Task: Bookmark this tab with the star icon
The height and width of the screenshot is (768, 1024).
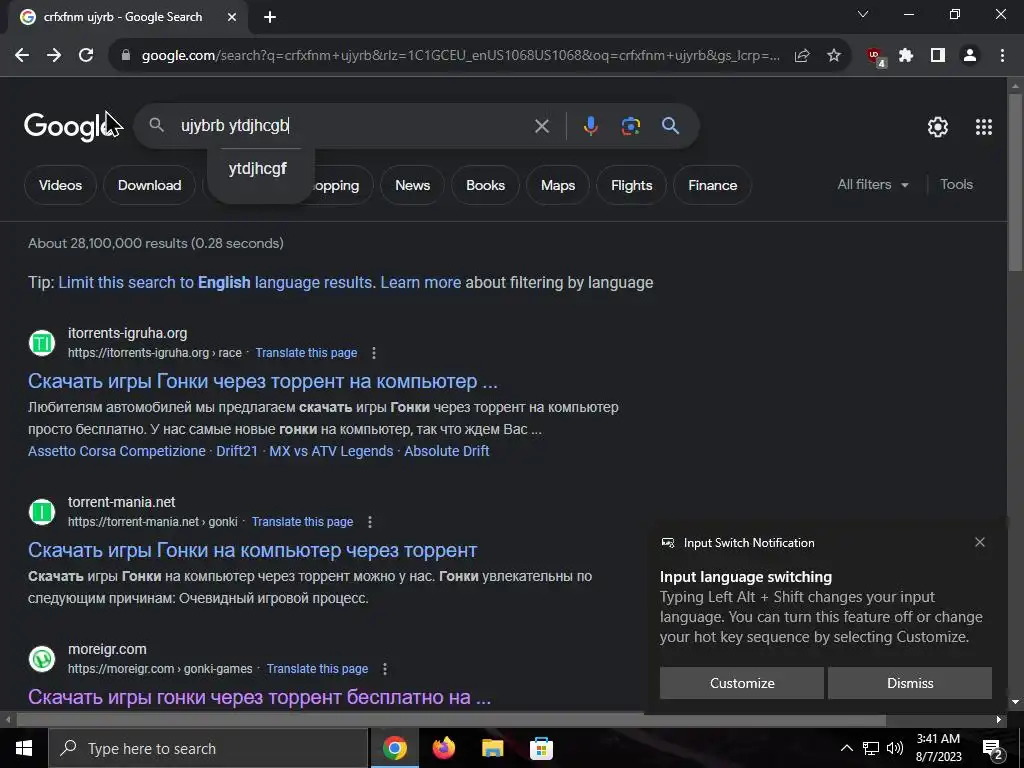Action: coord(834,56)
